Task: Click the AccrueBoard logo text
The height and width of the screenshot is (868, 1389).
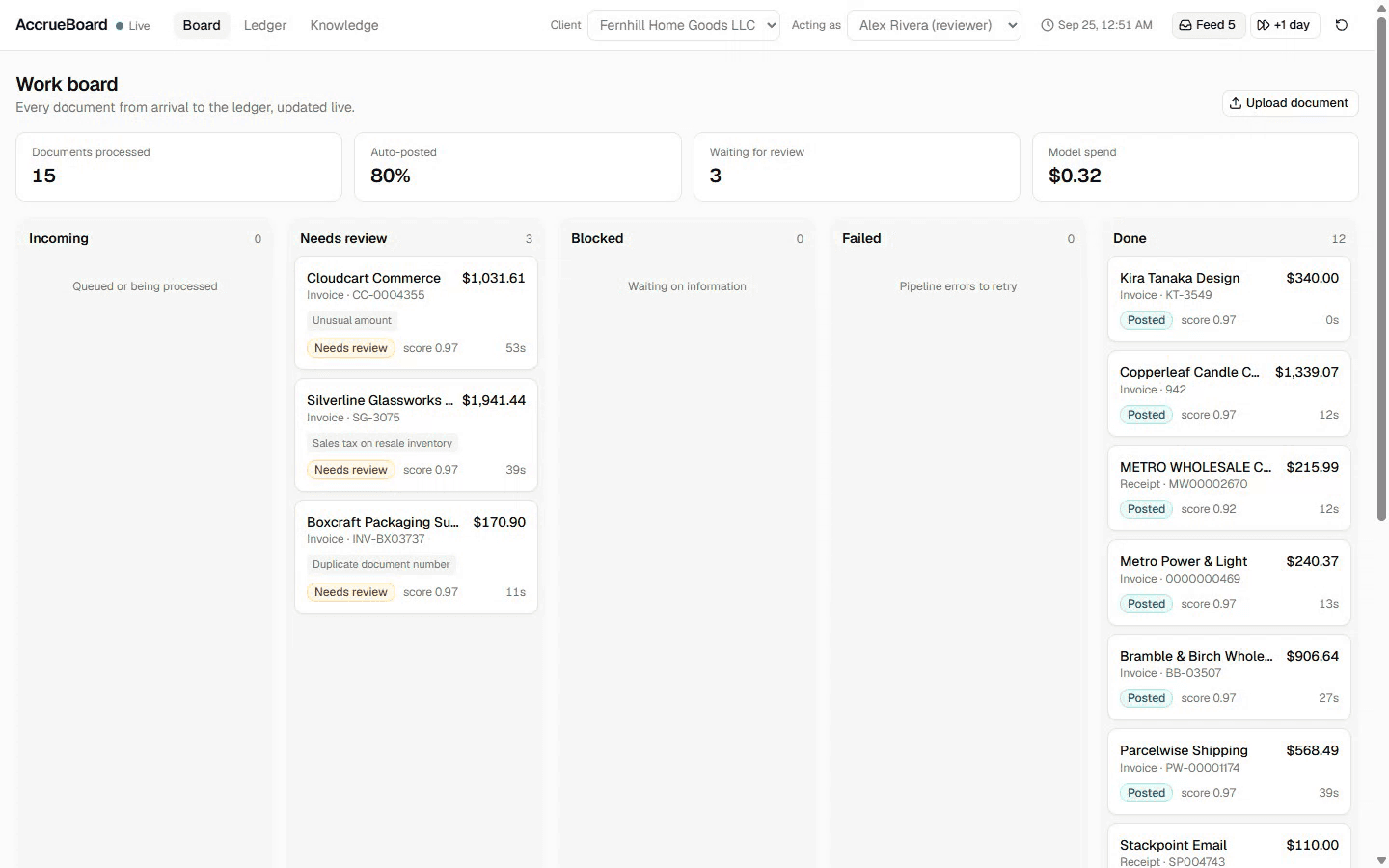Action: [x=62, y=25]
